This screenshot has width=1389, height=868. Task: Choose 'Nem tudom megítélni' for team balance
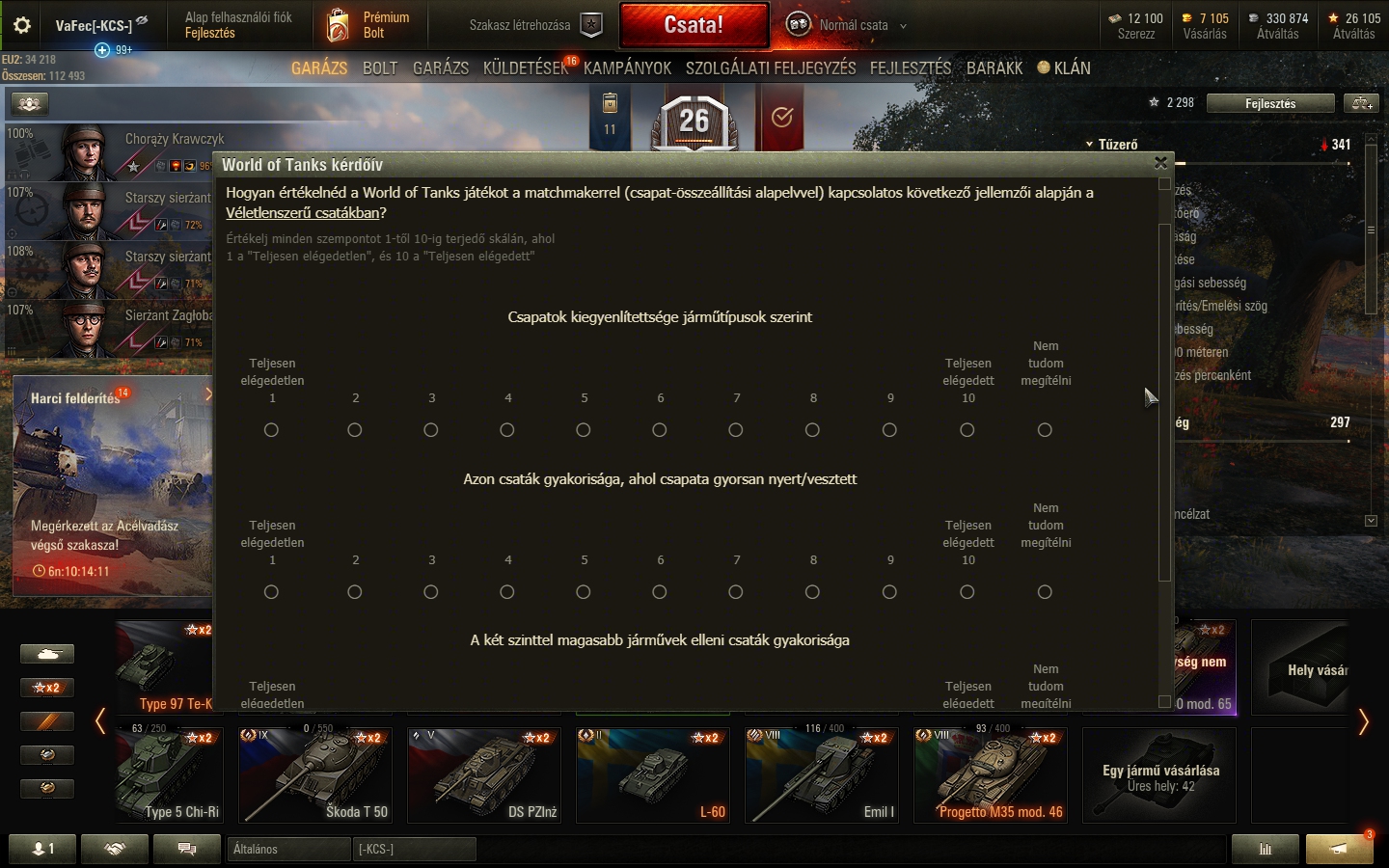pos(1045,430)
